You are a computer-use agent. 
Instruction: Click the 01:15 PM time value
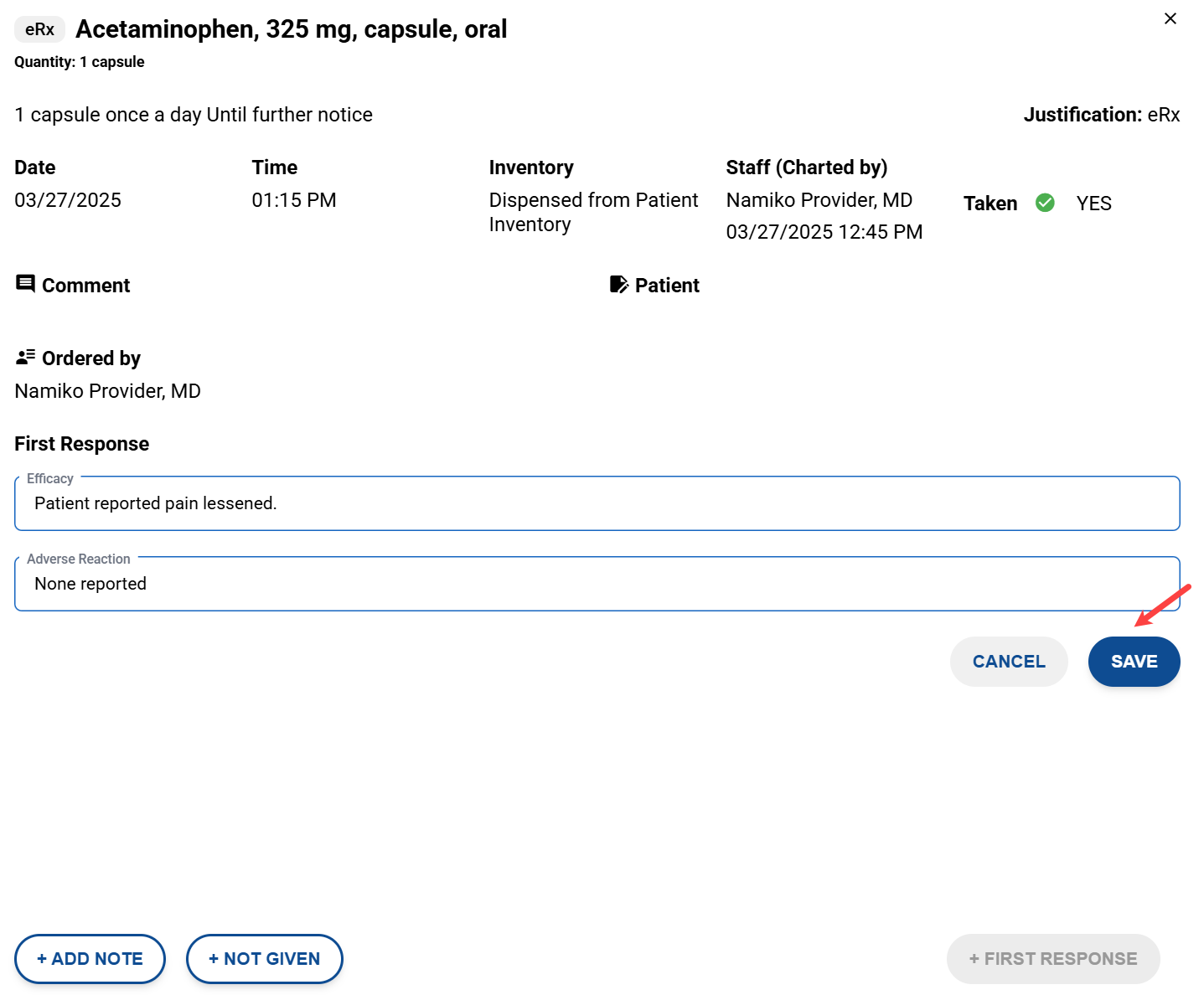(293, 200)
